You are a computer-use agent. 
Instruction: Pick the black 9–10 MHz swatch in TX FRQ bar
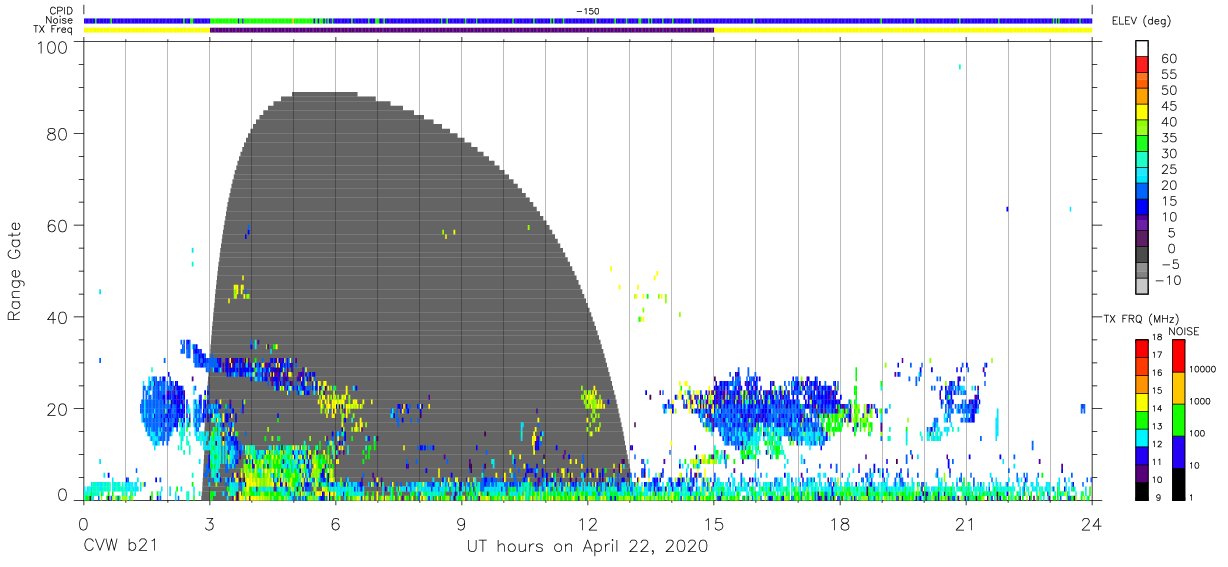pyautogui.click(x=1141, y=489)
